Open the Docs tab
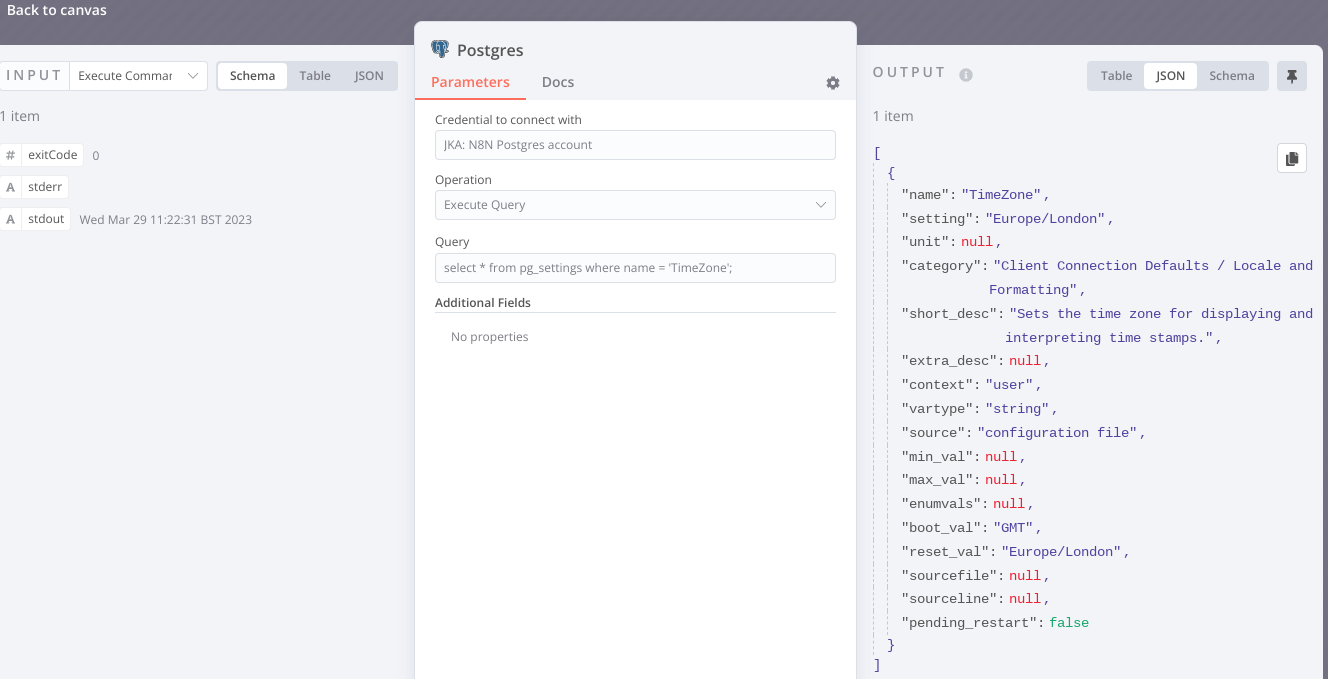1328x679 pixels. pos(558,82)
